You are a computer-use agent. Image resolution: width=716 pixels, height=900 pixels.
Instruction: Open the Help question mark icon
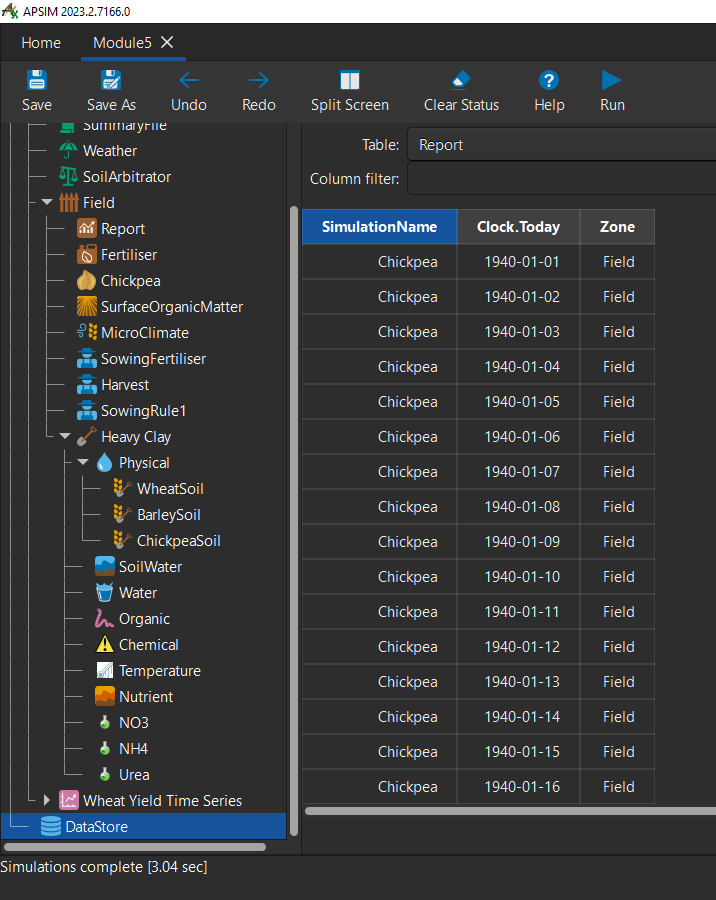coord(549,80)
